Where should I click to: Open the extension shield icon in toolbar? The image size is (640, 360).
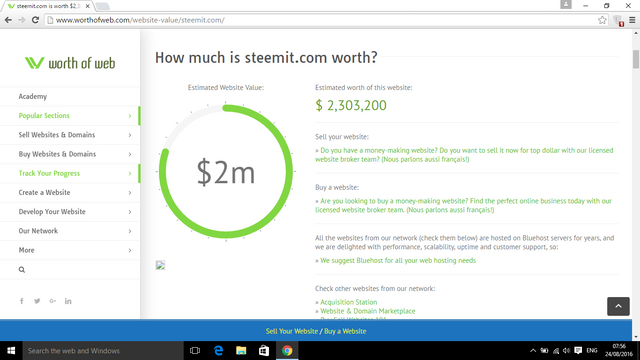(x=618, y=20)
